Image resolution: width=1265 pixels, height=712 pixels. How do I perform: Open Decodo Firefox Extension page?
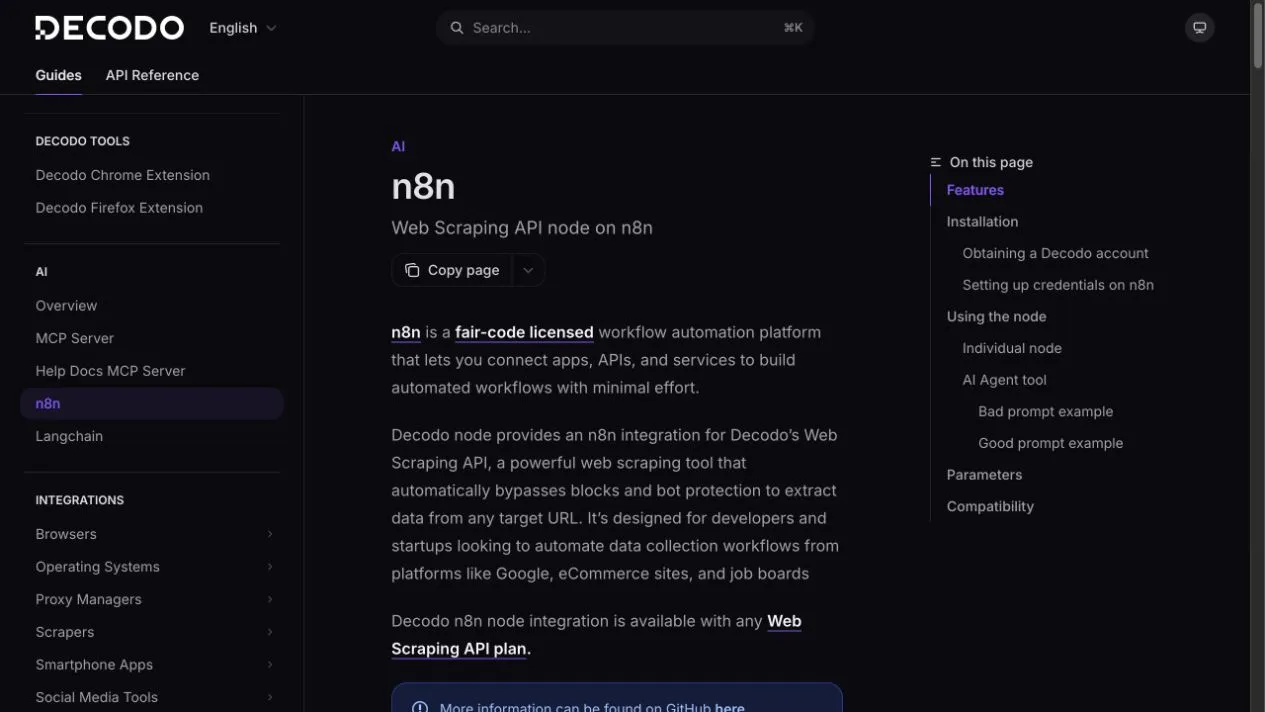point(119,208)
